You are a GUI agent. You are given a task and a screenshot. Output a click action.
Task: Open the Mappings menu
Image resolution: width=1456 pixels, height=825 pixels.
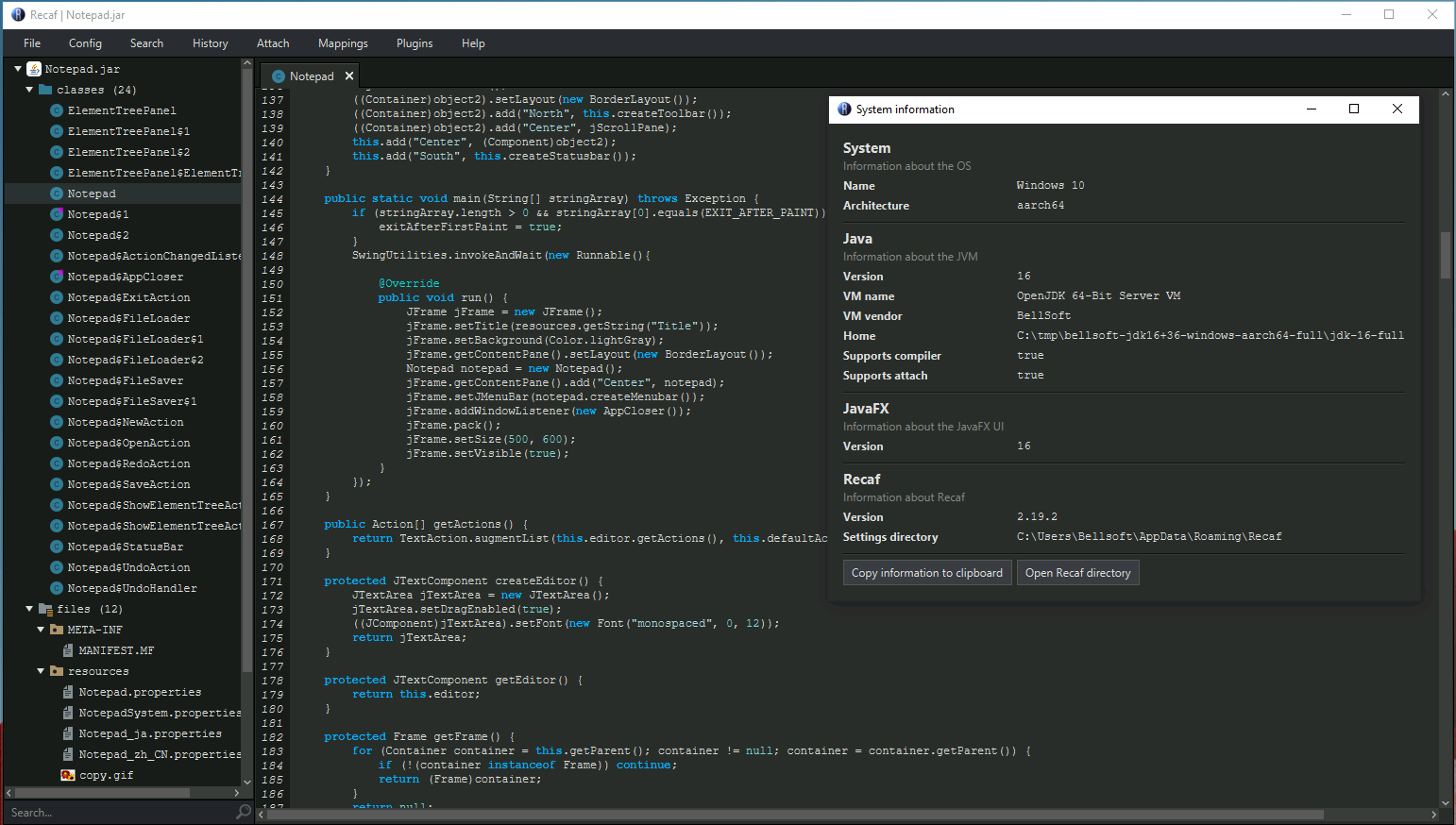click(343, 43)
